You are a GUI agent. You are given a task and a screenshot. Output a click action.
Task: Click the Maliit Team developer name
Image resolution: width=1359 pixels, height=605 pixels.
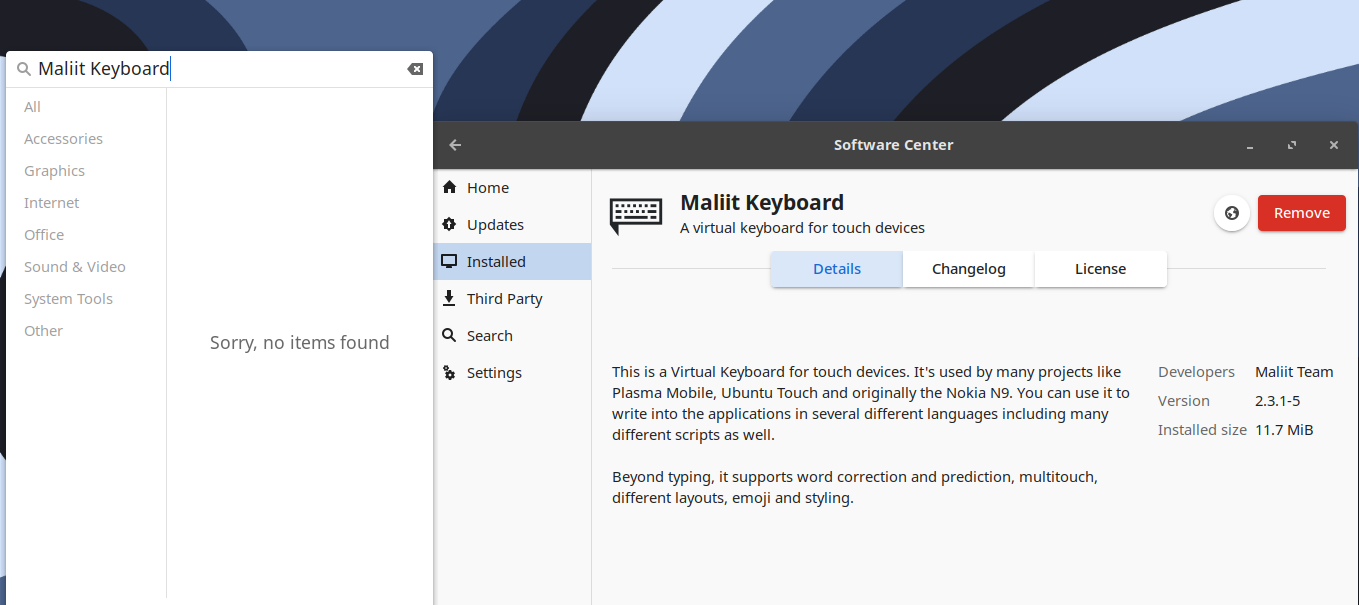(1294, 372)
